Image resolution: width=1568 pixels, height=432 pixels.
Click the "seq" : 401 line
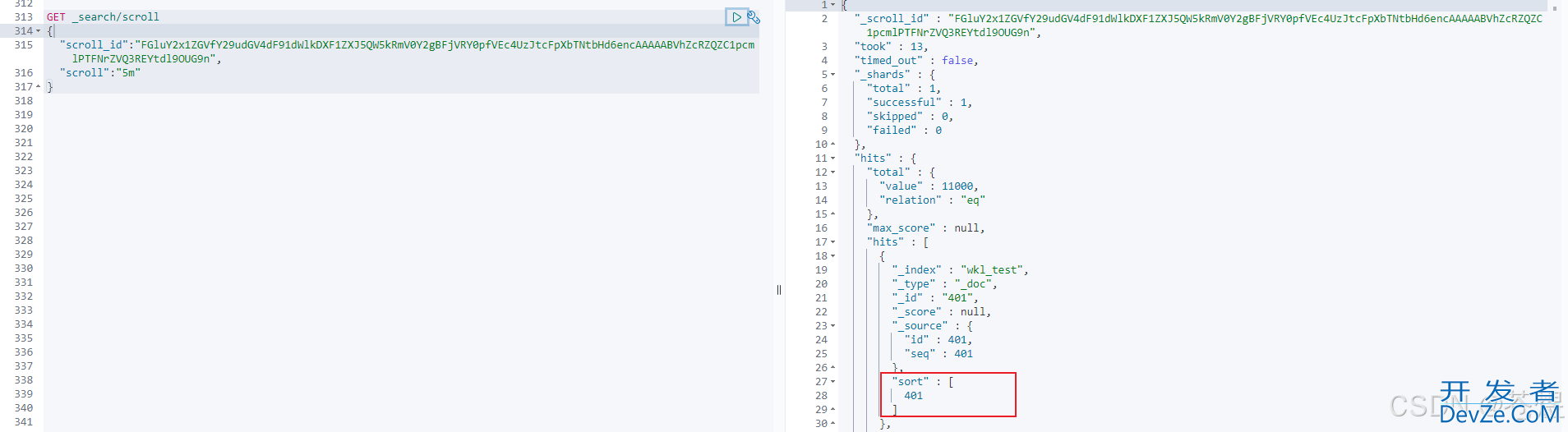pyautogui.click(x=938, y=354)
